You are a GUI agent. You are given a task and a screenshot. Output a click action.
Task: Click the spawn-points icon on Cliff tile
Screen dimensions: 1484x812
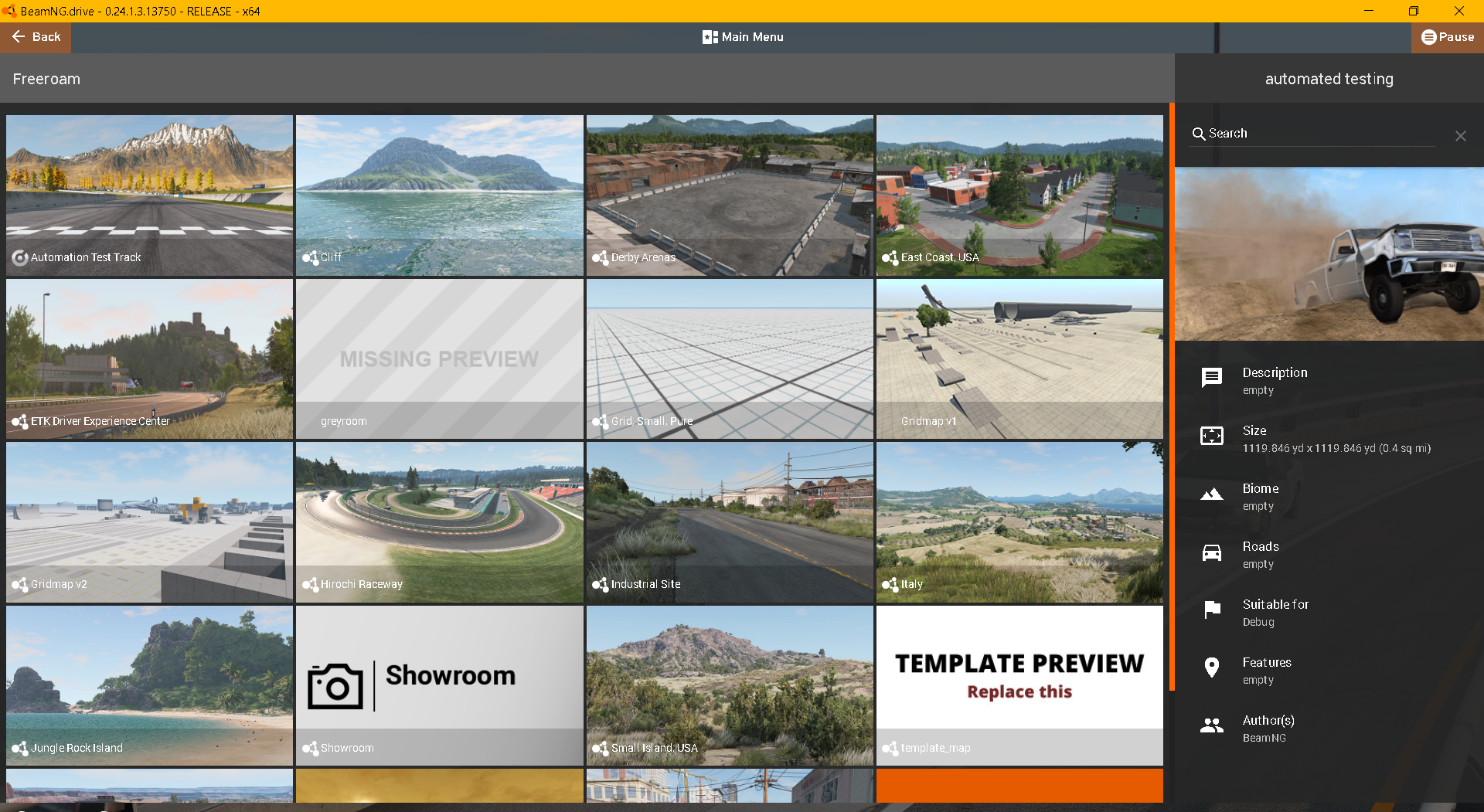coord(310,257)
